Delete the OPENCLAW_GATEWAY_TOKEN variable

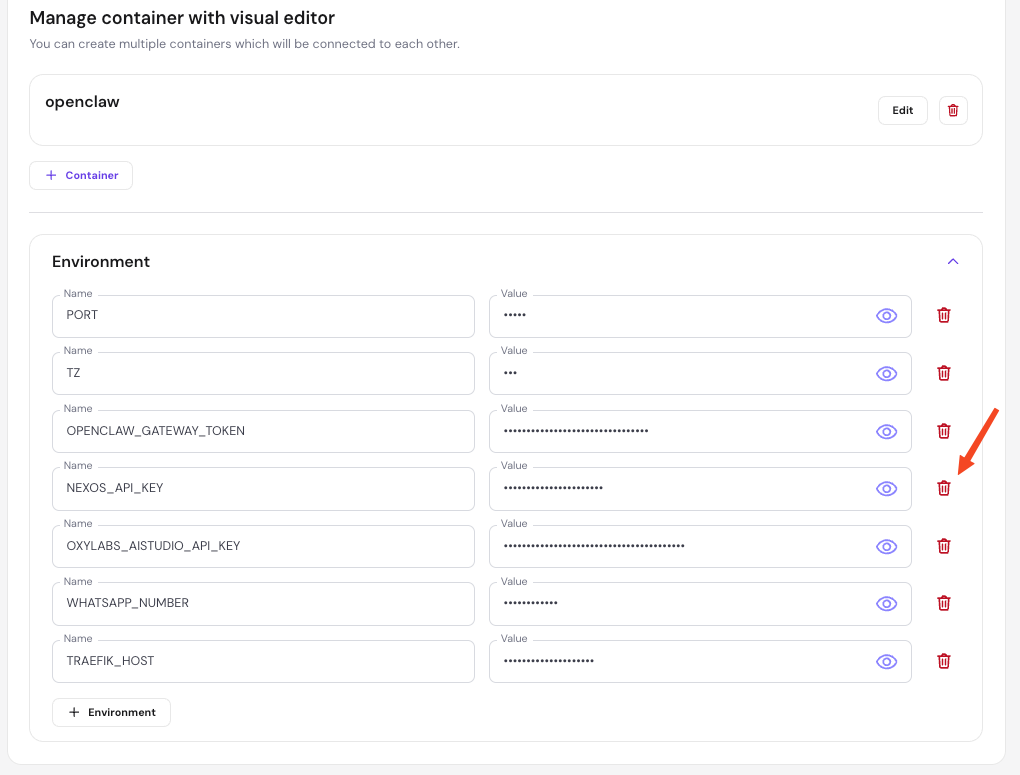coord(943,431)
